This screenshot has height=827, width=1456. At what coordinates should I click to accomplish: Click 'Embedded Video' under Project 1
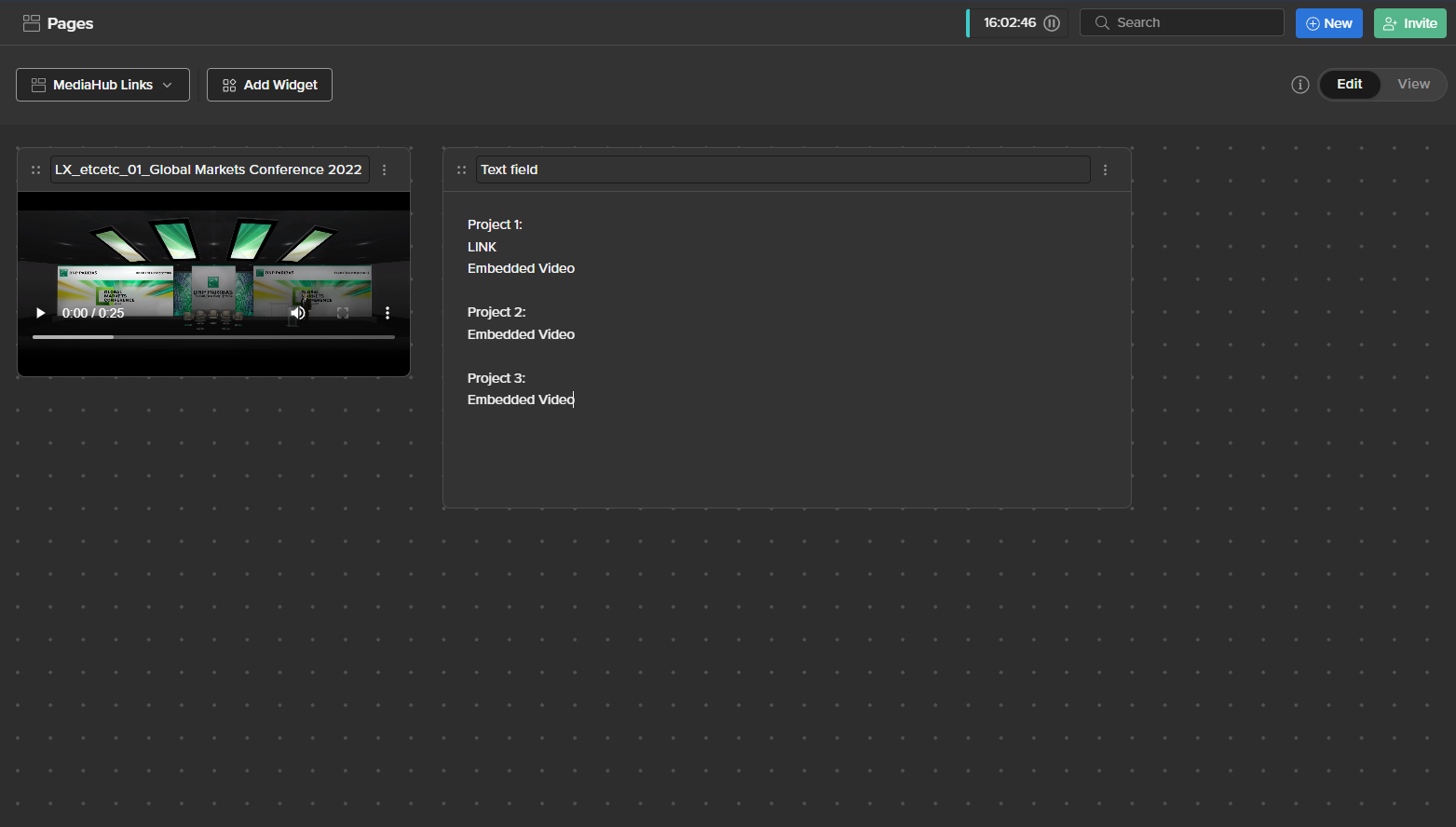pyautogui.click(x=521, y=268)
